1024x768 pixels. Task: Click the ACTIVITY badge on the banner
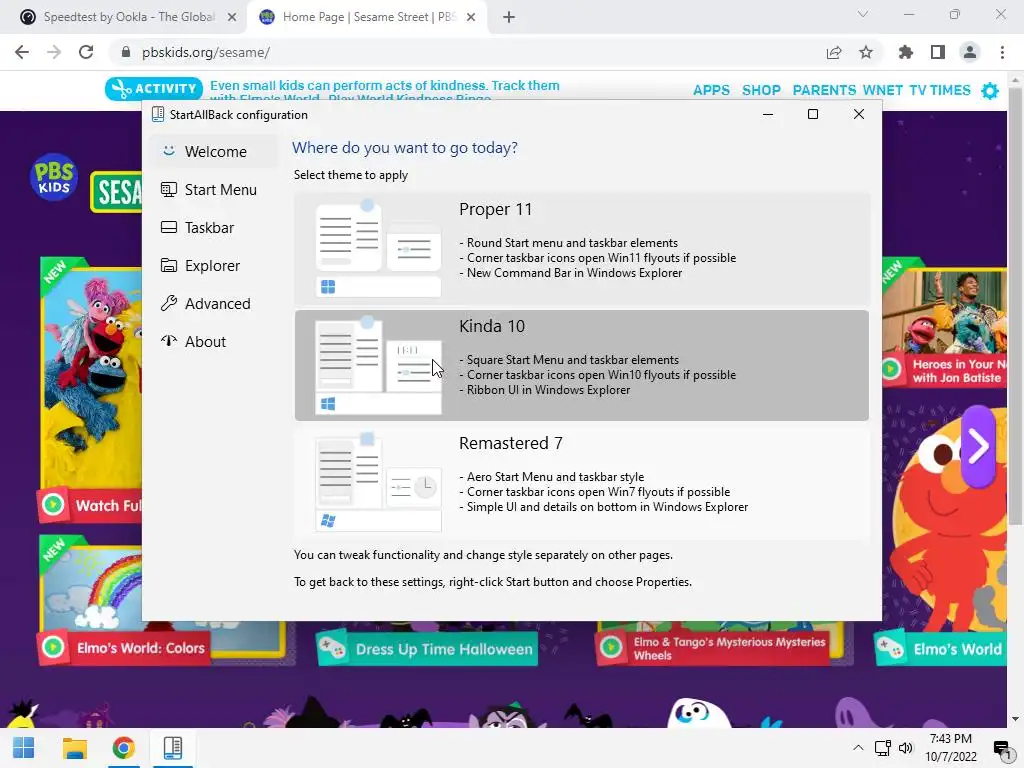(x=154, y=89)
